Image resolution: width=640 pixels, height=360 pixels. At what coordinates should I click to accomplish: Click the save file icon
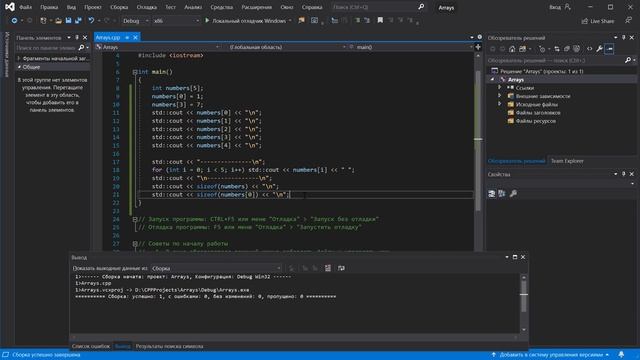point(68,20)
